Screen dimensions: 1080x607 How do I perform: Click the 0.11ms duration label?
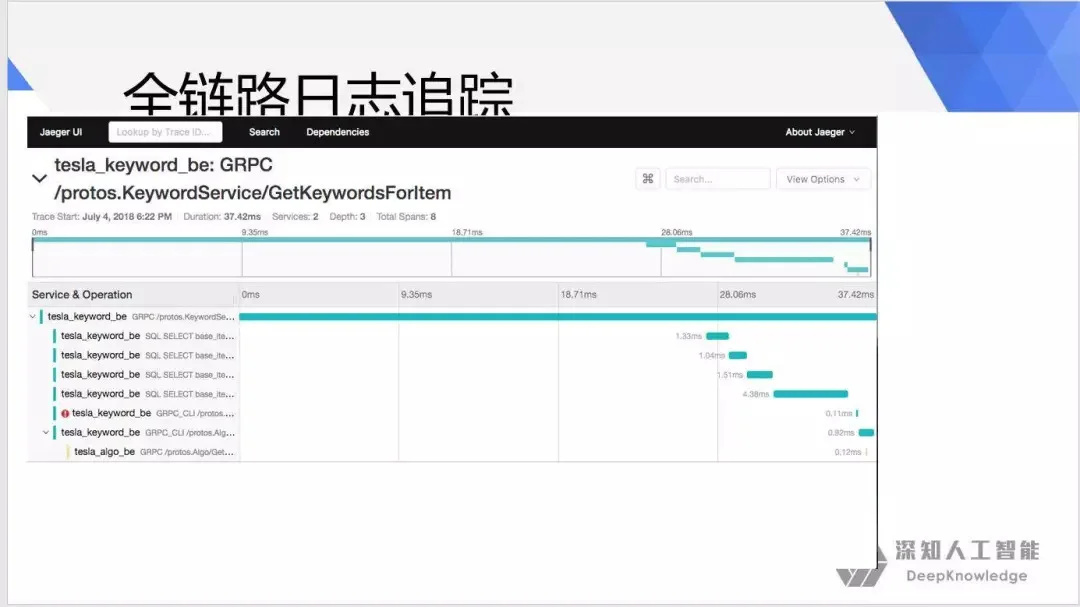click(x=839, y=413)
